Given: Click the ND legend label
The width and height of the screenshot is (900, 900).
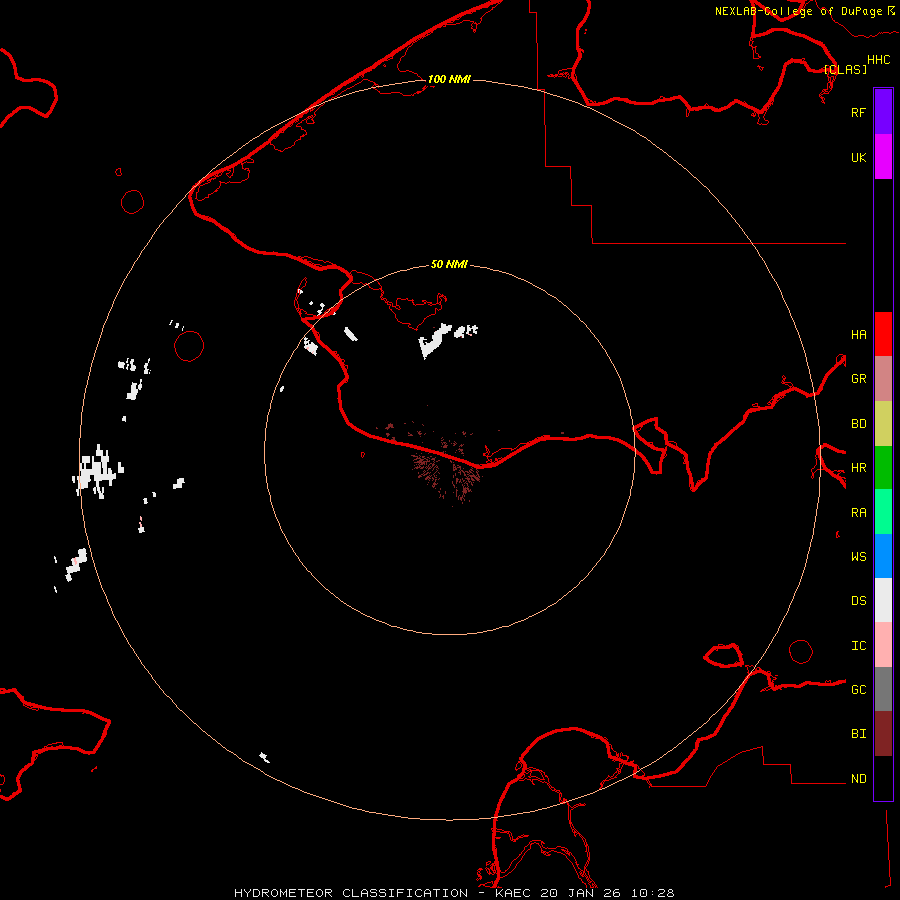Looking at the screenshot, I should 858,779.
